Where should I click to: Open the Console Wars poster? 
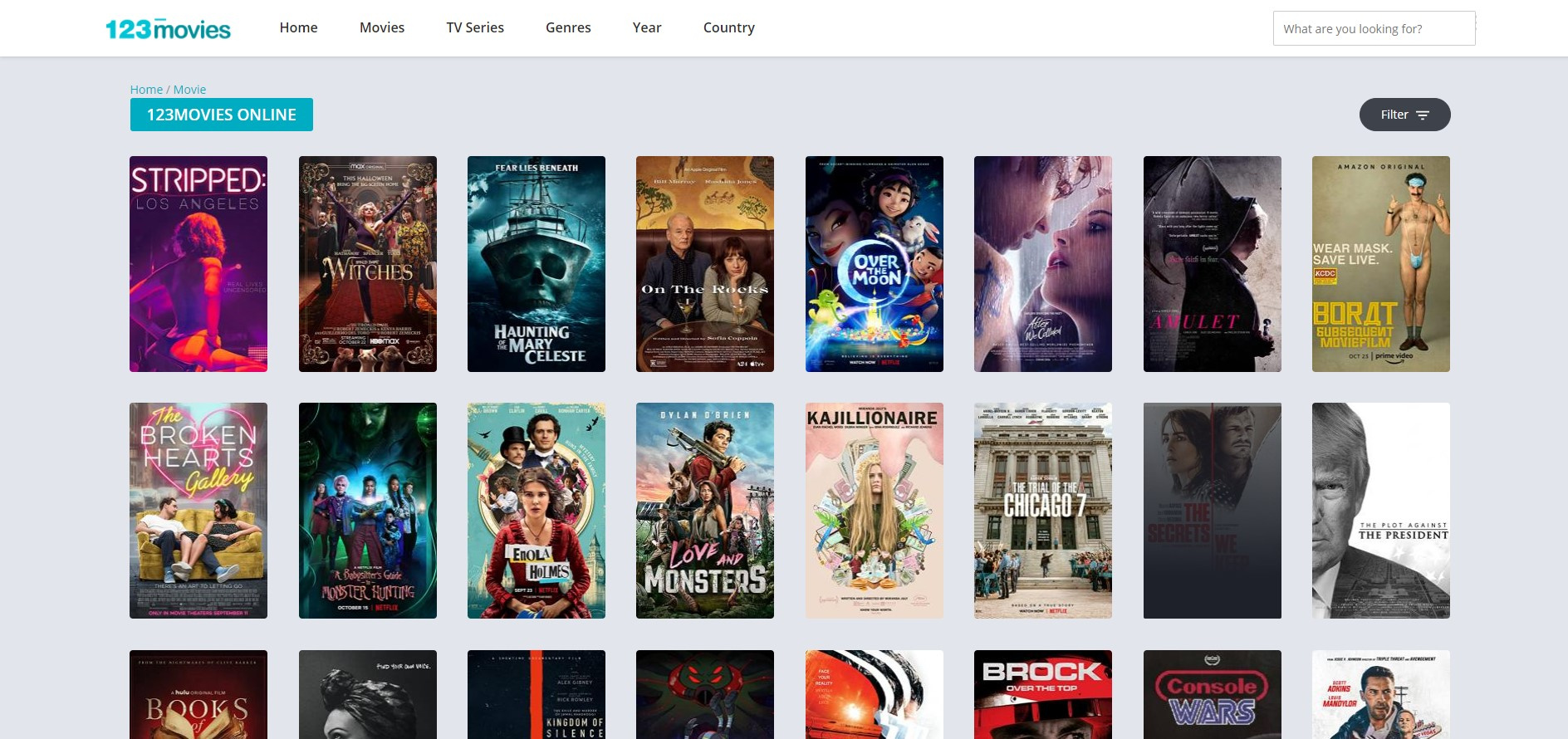(1213, 694)
